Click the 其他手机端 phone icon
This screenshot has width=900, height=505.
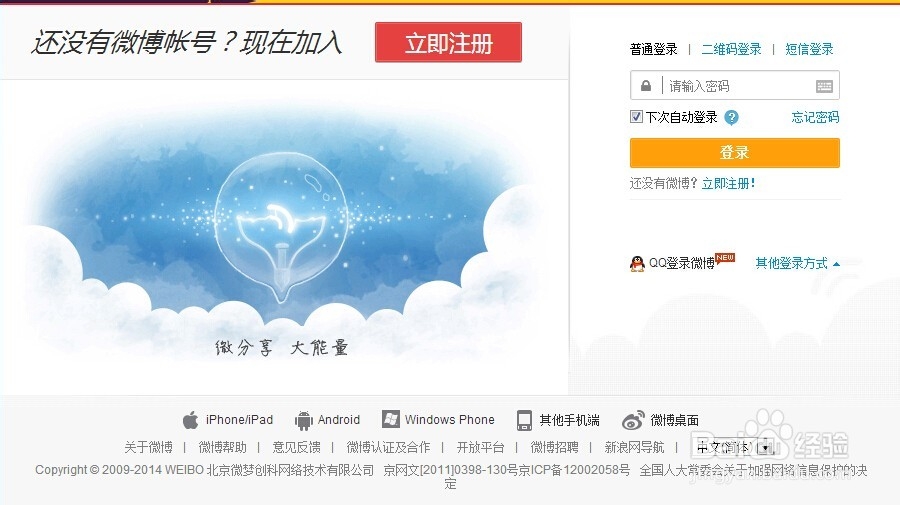coord(524,420)
